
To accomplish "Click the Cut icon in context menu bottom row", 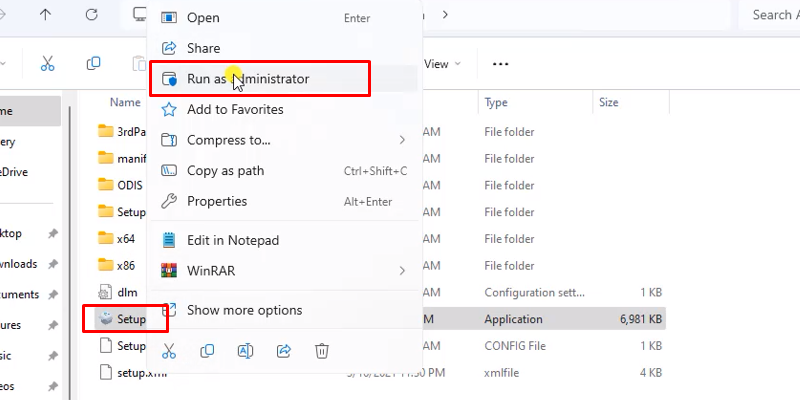I will click(169, 350).
